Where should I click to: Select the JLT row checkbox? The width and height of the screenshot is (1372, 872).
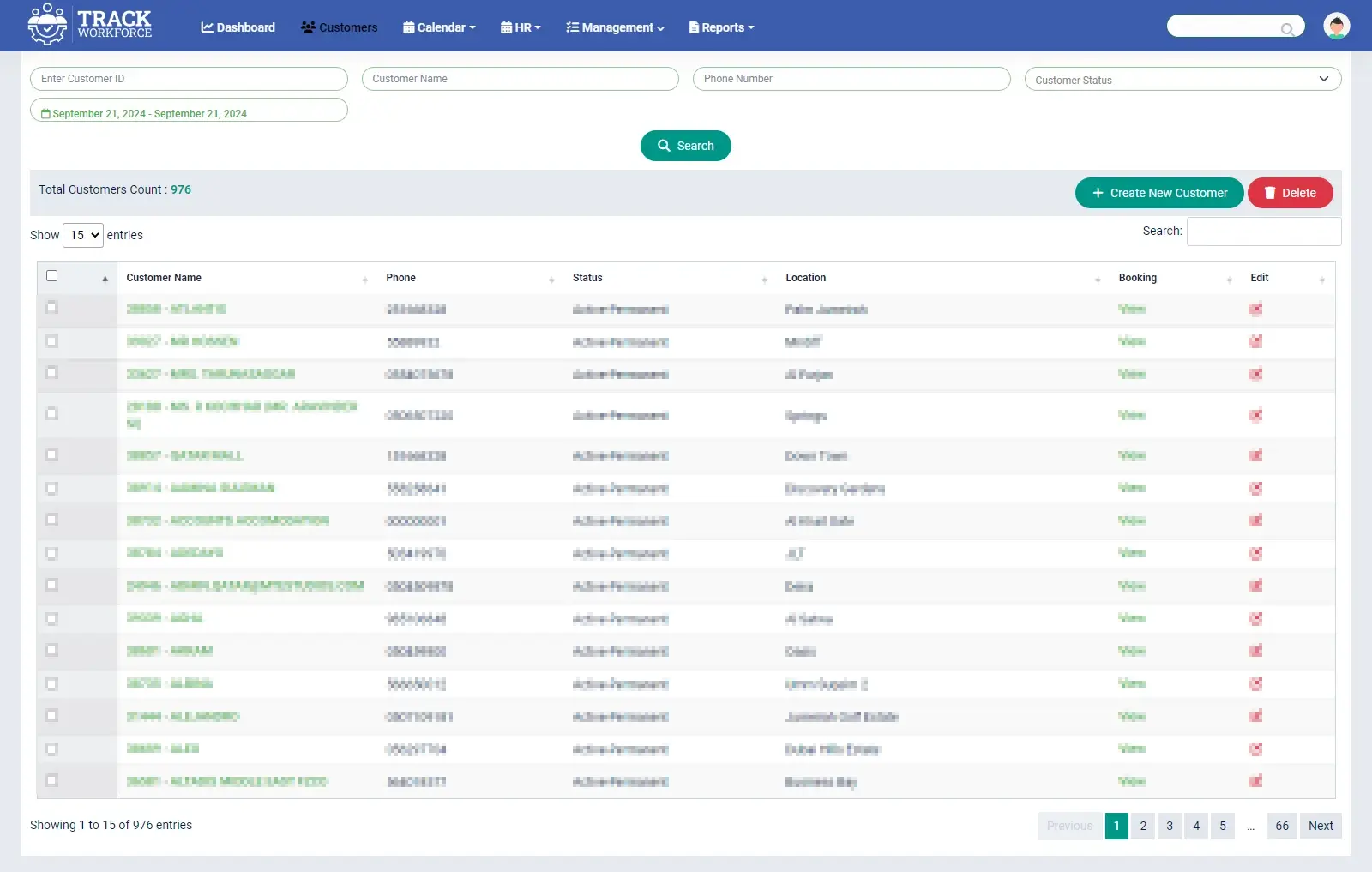[x=51, y=554]
